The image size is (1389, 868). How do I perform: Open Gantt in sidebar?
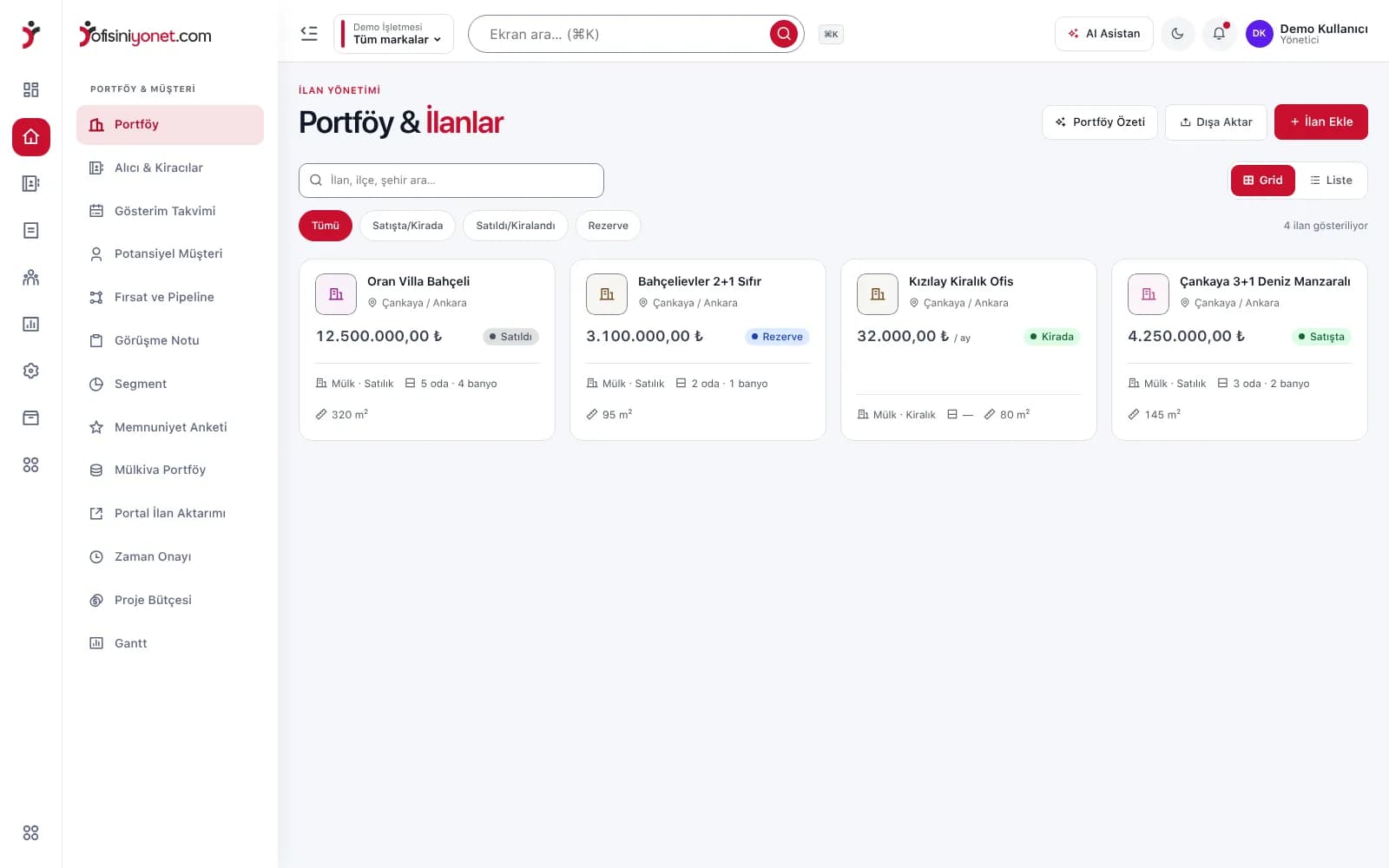pos(170,643)
